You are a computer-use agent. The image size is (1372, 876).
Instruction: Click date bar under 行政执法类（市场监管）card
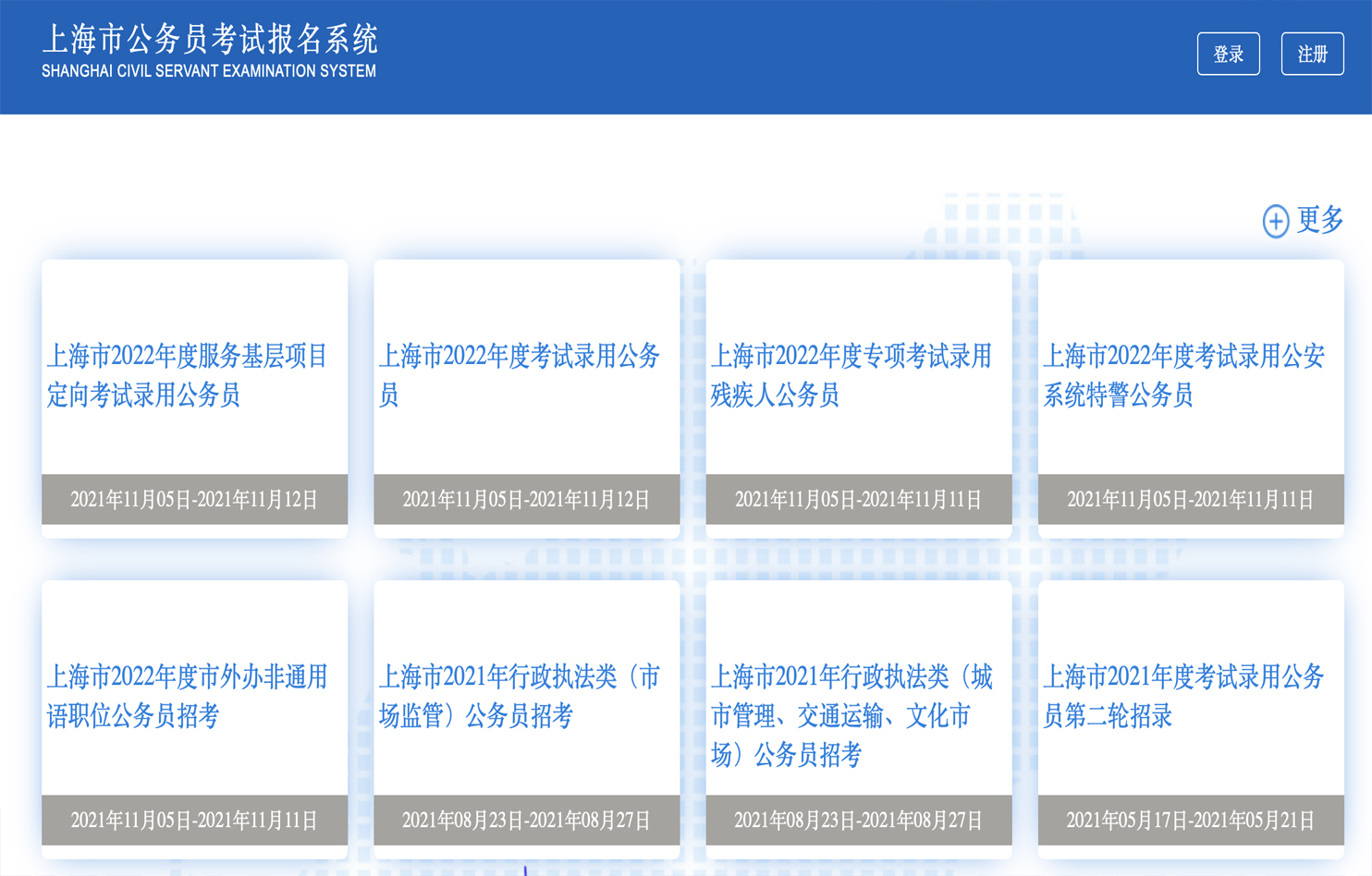(x=526, y=820)
